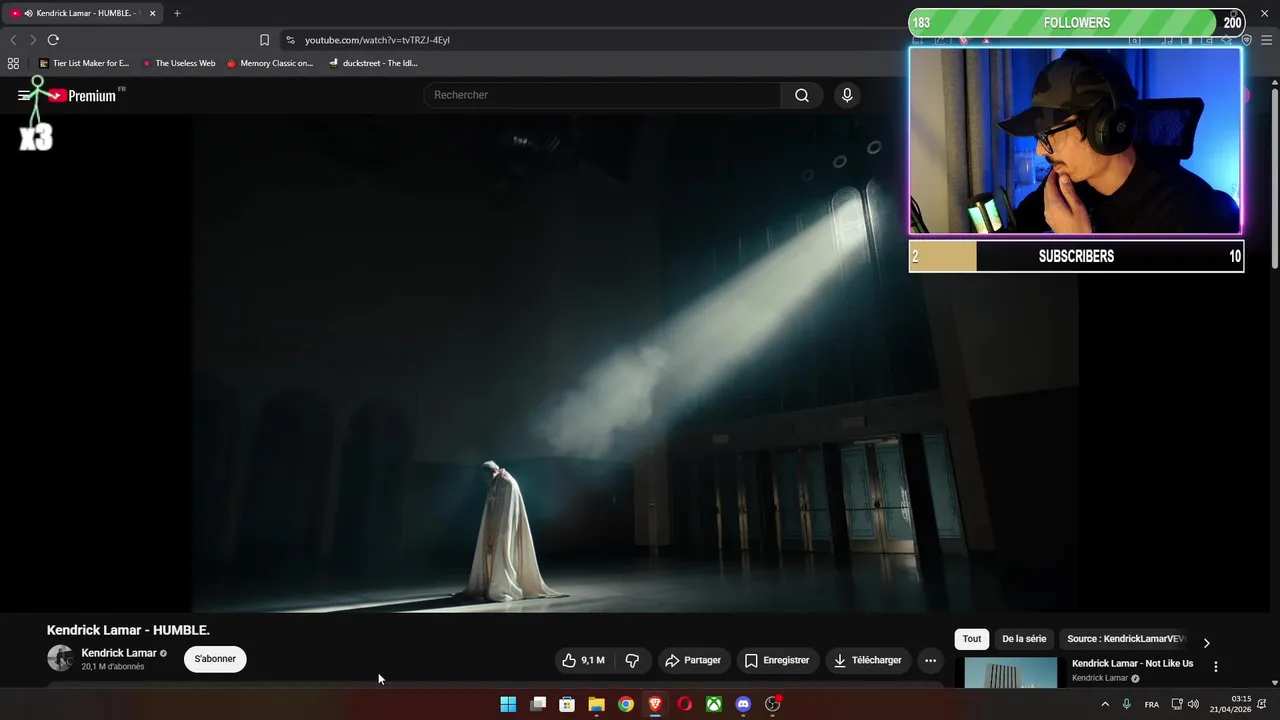Start voice search with microphone icon
This screenshot has width=1280, height=720.
click(x=847, y=95)
